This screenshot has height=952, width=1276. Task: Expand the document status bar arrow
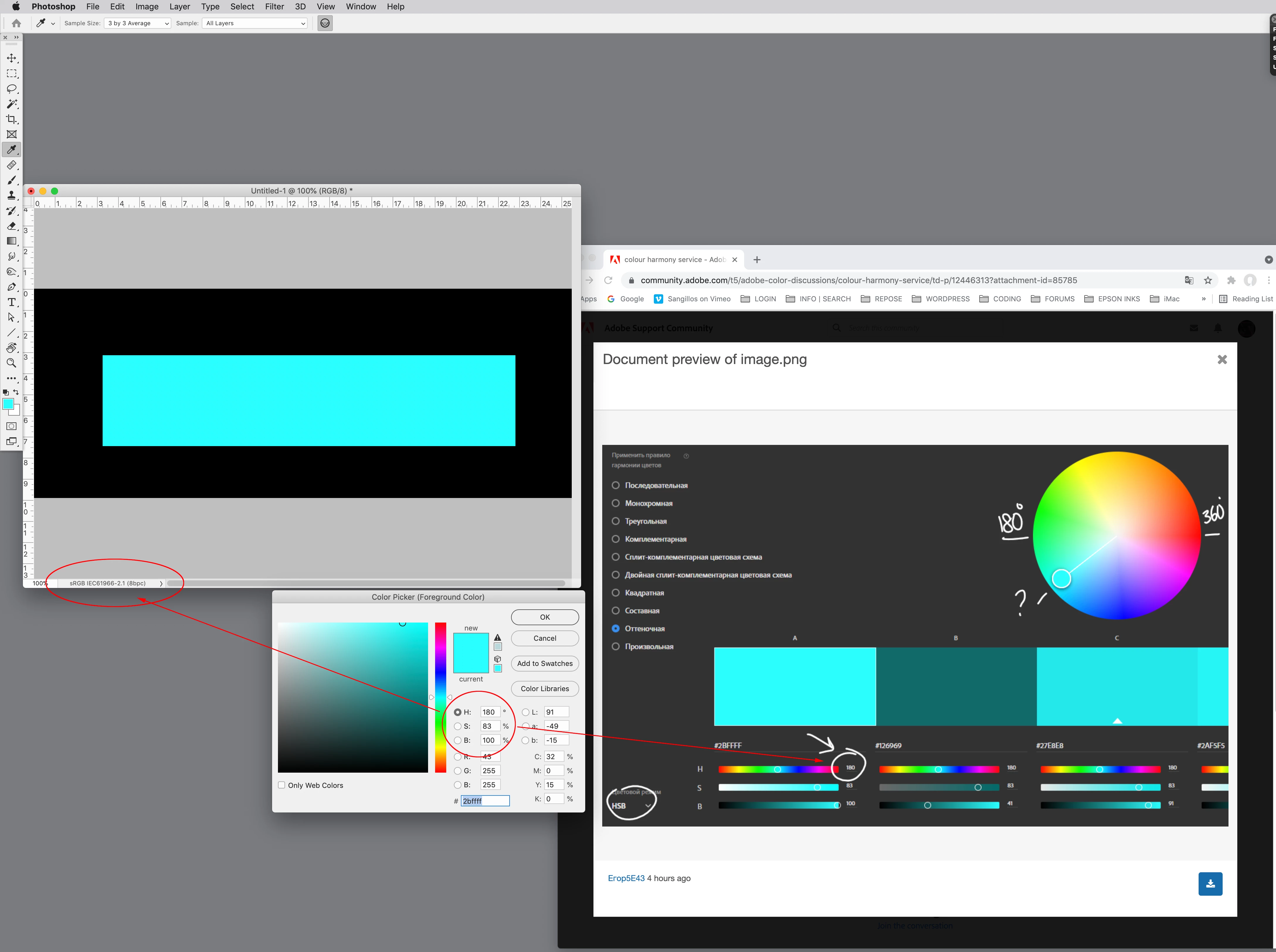point(161,583)
